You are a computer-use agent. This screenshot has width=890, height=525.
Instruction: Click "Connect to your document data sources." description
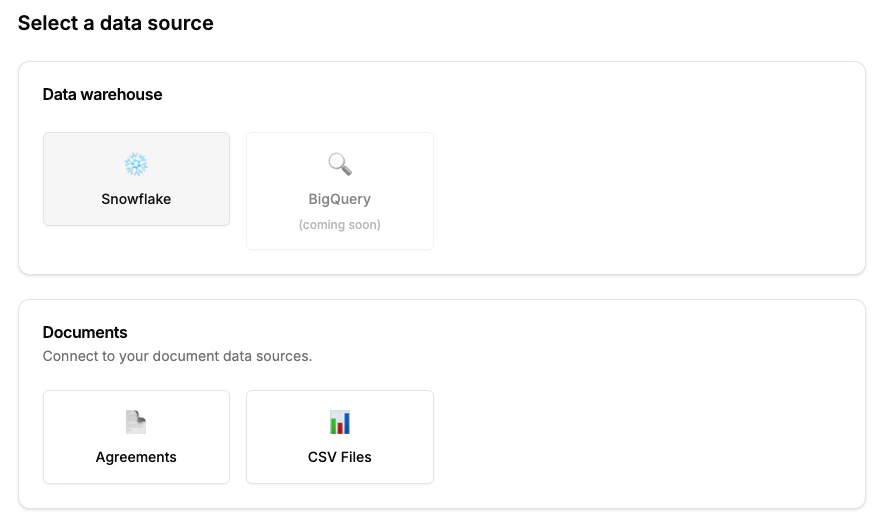pos(177,356)
